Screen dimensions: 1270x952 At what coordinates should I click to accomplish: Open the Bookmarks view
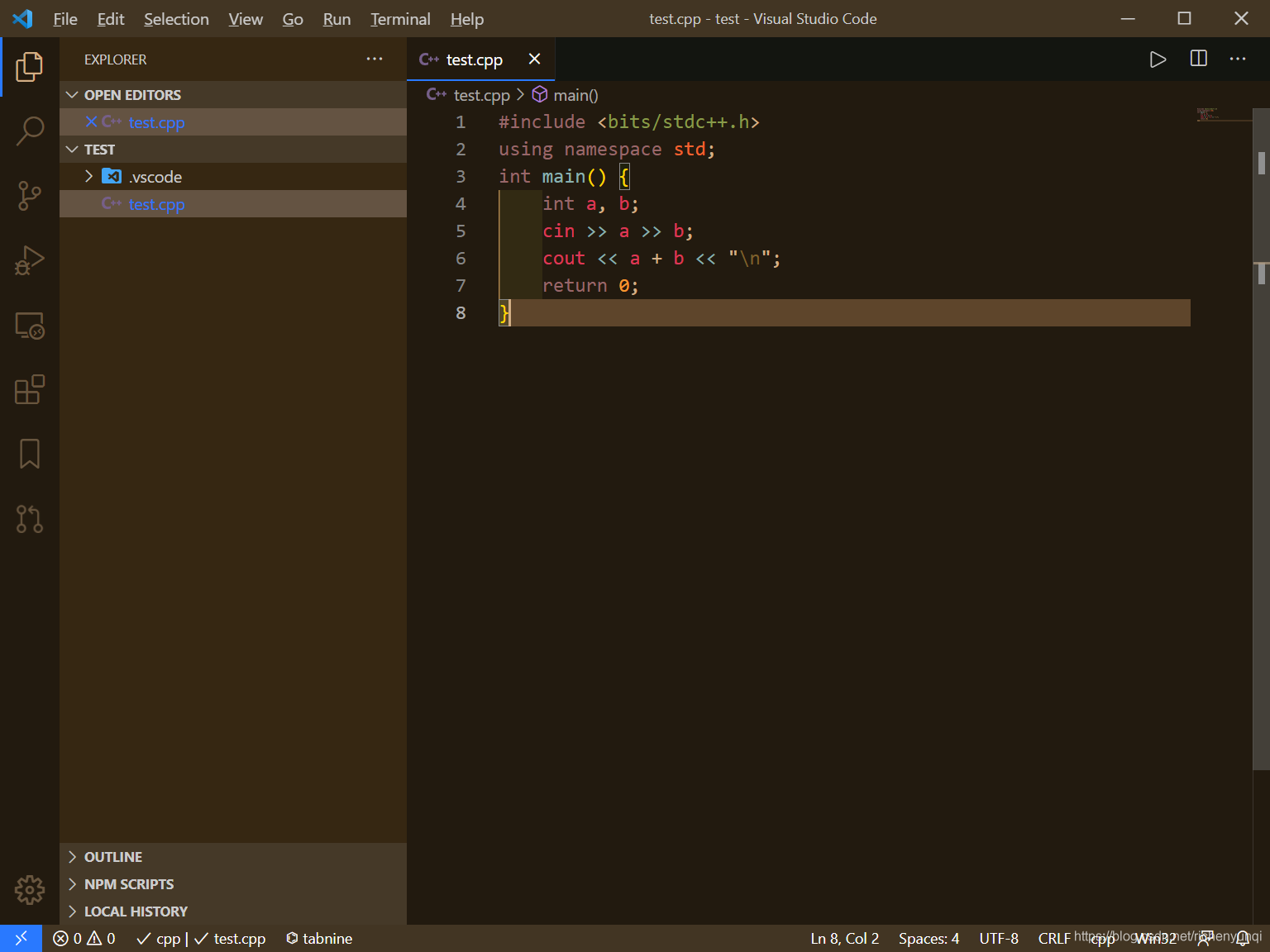tap(30, 454)
